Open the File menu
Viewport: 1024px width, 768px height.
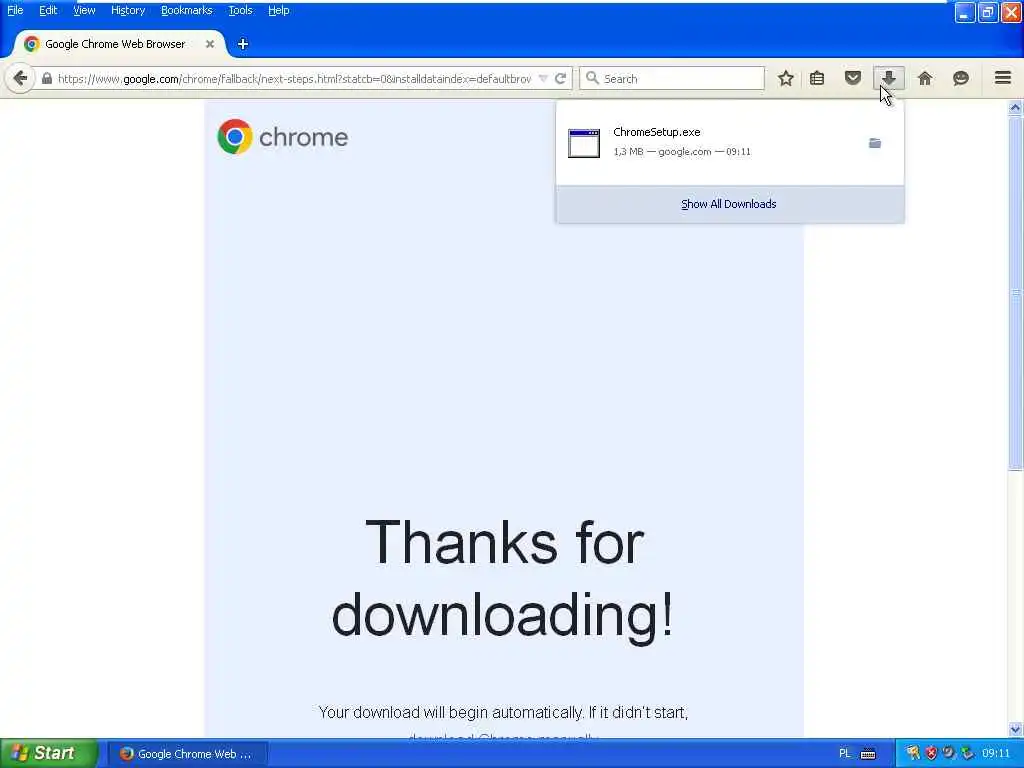(15, 10)
